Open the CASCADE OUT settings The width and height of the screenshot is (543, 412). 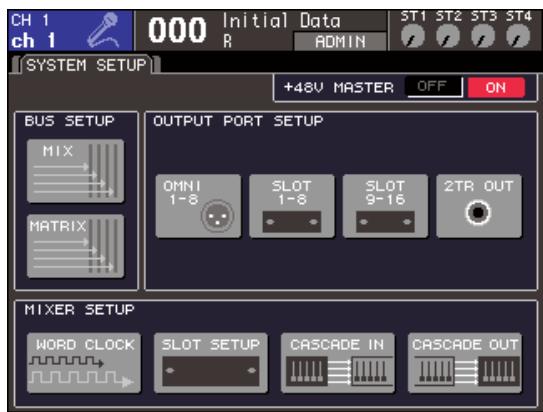pos(465,363)
